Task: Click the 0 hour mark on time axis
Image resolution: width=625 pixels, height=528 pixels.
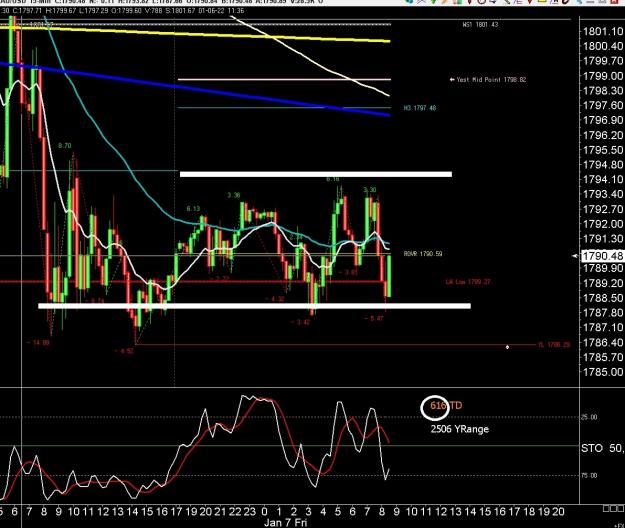Action: pos(264,511)
